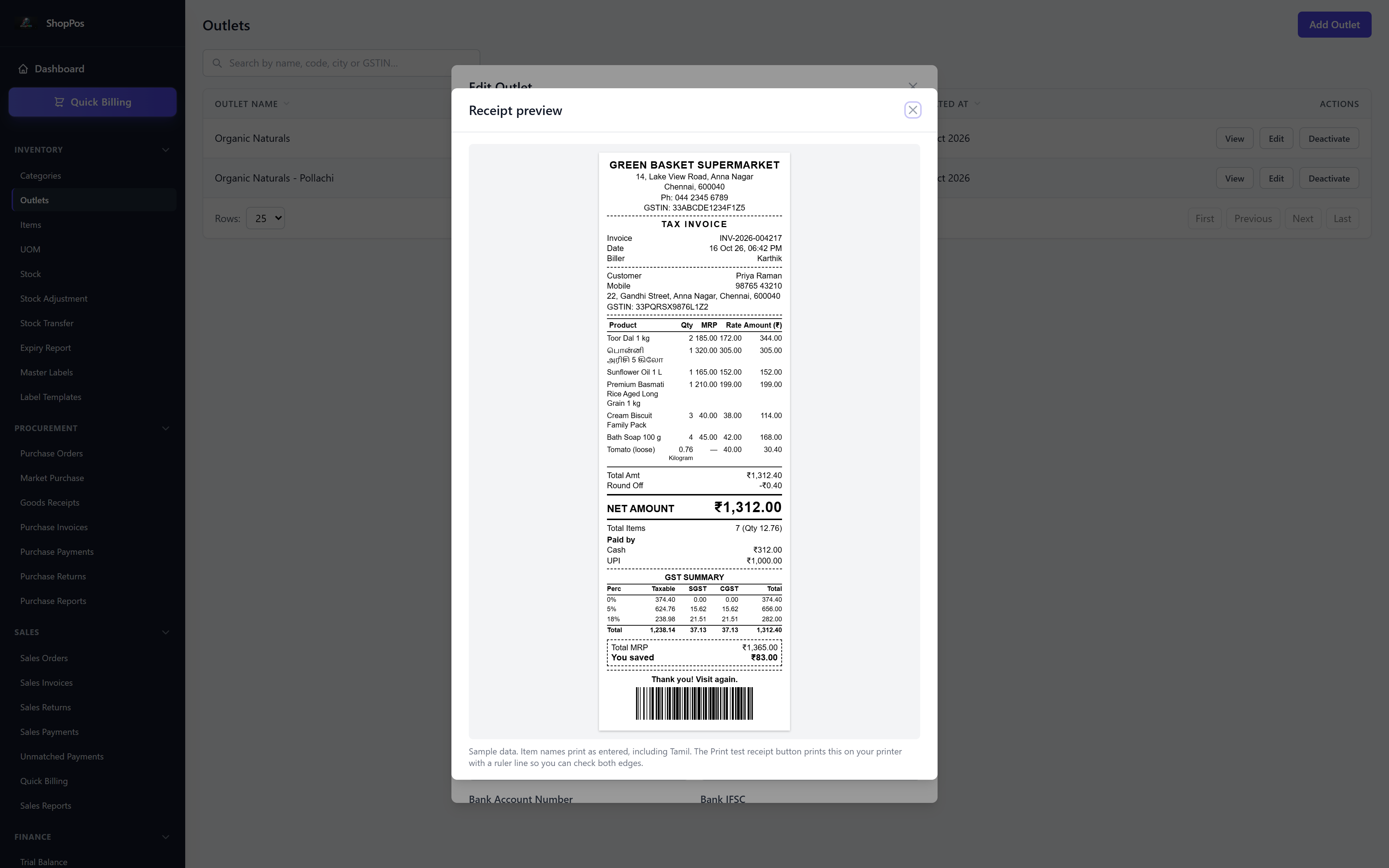Click the ShopPos logo icon
This screenshot has width=1389, height=868.
pyautogui.click(x=26, y=23)
